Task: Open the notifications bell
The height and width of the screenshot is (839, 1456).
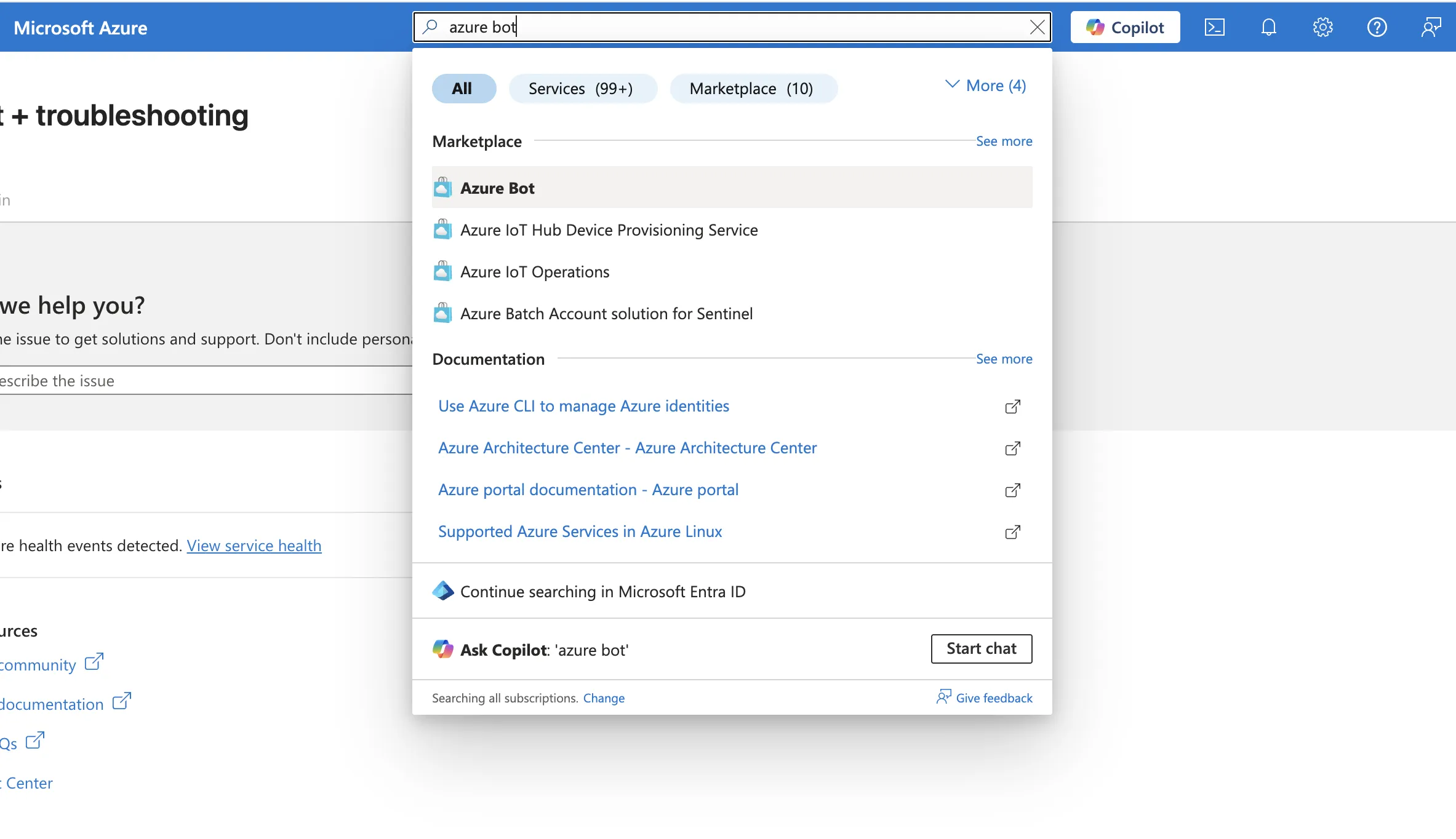Action: click(1268, 27)
